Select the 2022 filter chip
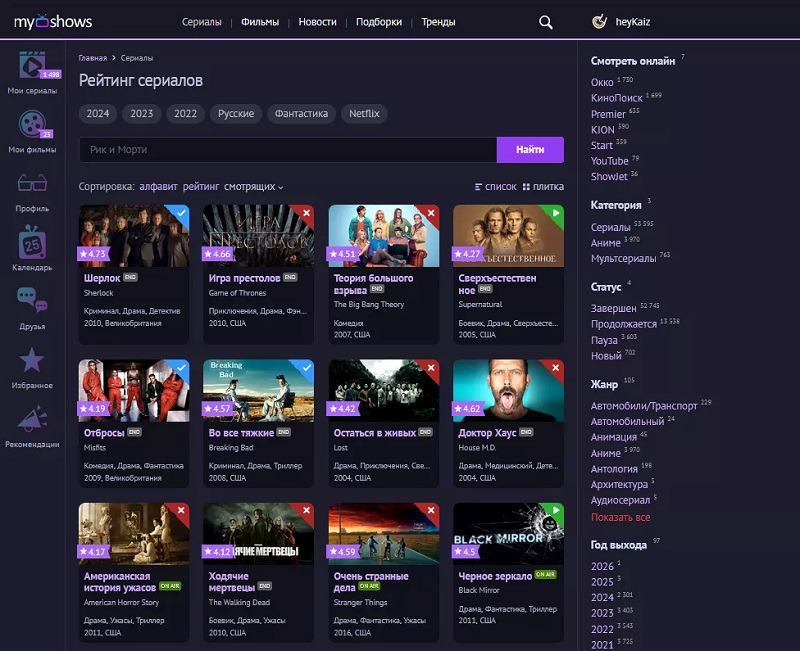 (186, 114)
